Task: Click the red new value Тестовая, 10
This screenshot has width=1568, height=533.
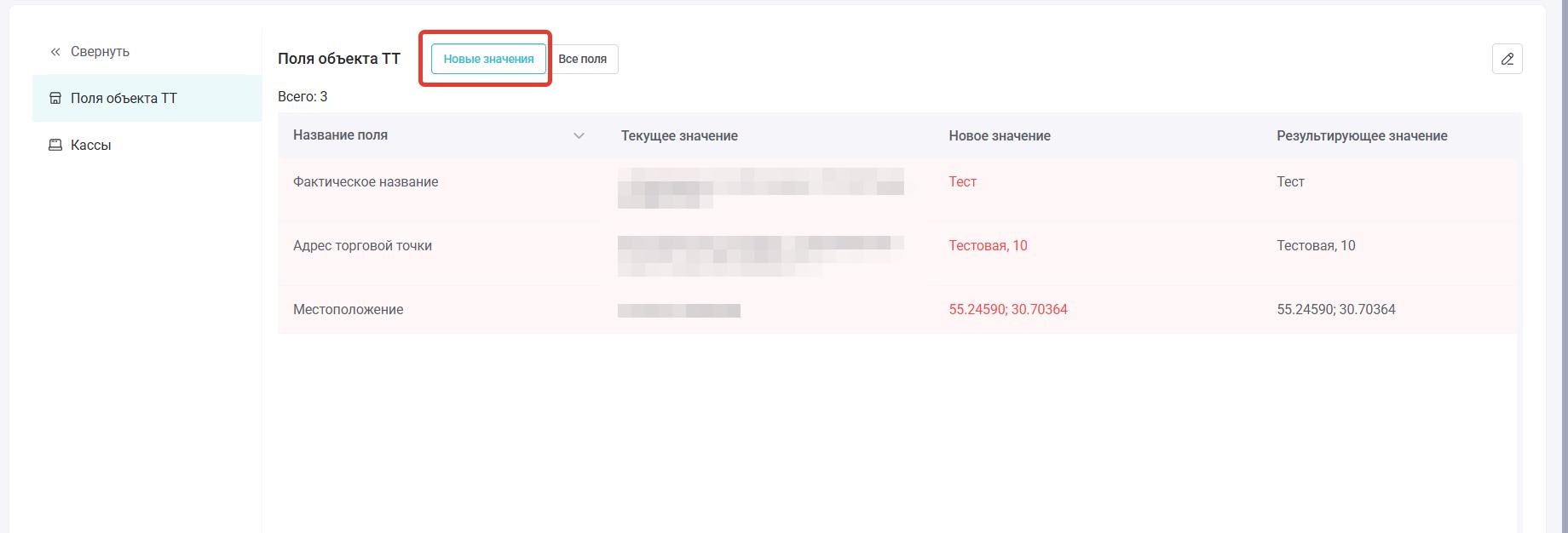Action: point(988,246)
